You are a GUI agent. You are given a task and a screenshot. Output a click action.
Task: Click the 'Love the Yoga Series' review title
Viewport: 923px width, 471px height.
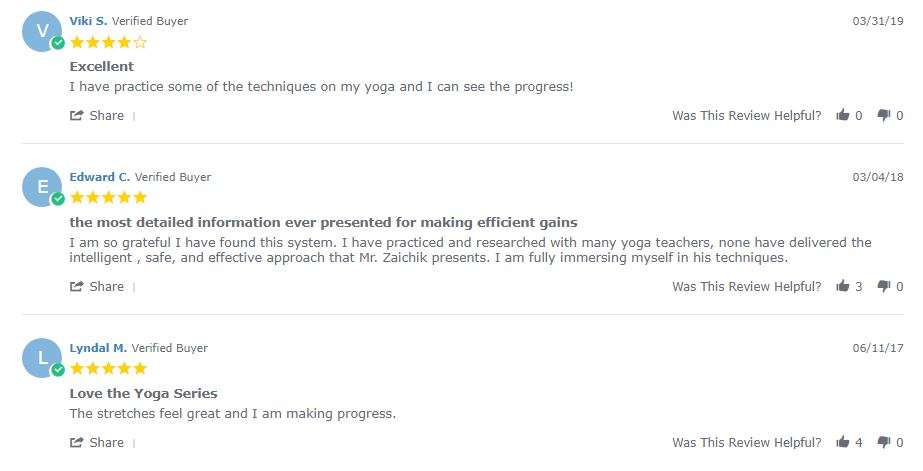[144, 393]
